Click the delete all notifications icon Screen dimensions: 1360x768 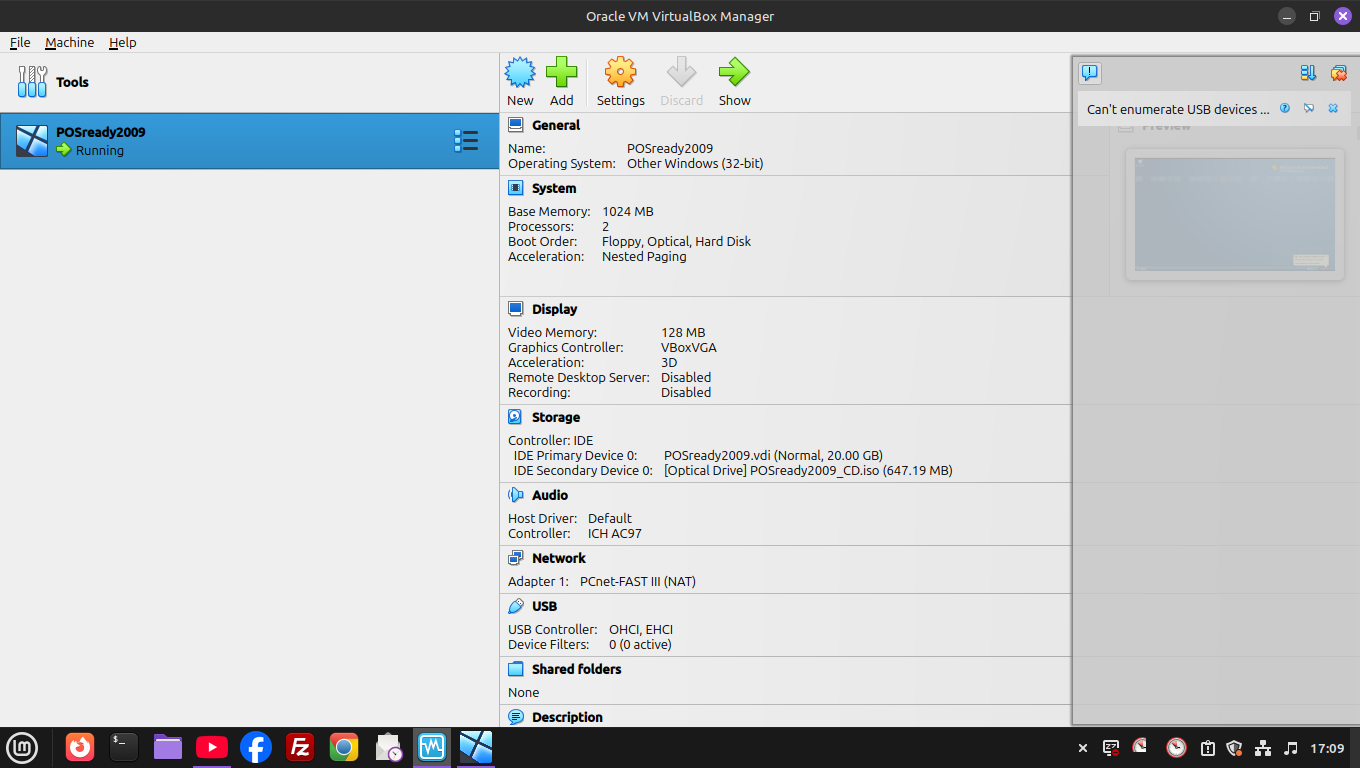(x=1338, y=73)
